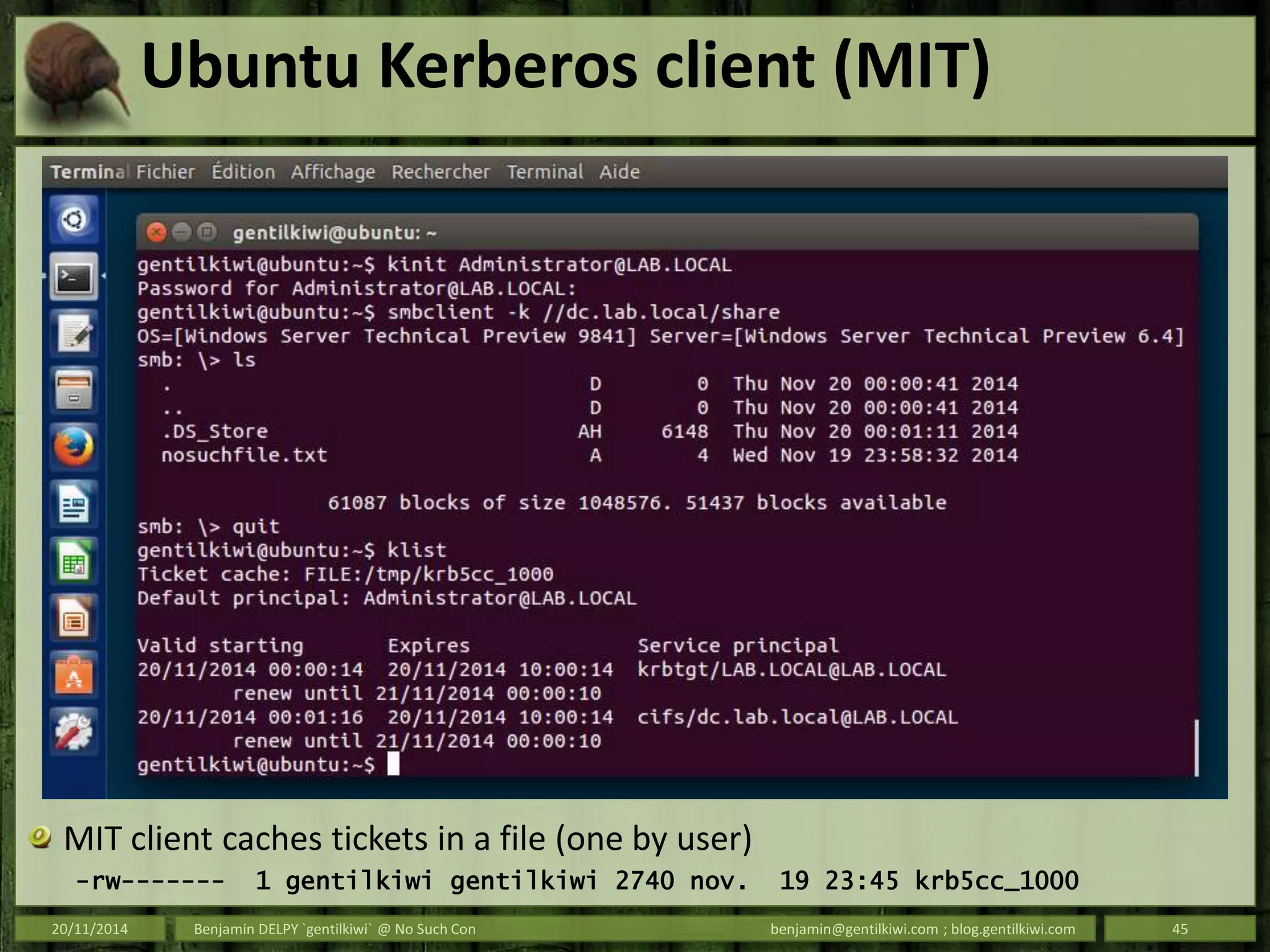1270x952 pixels.
Task: Click the Default principal line
Action: tap(387, 598)
